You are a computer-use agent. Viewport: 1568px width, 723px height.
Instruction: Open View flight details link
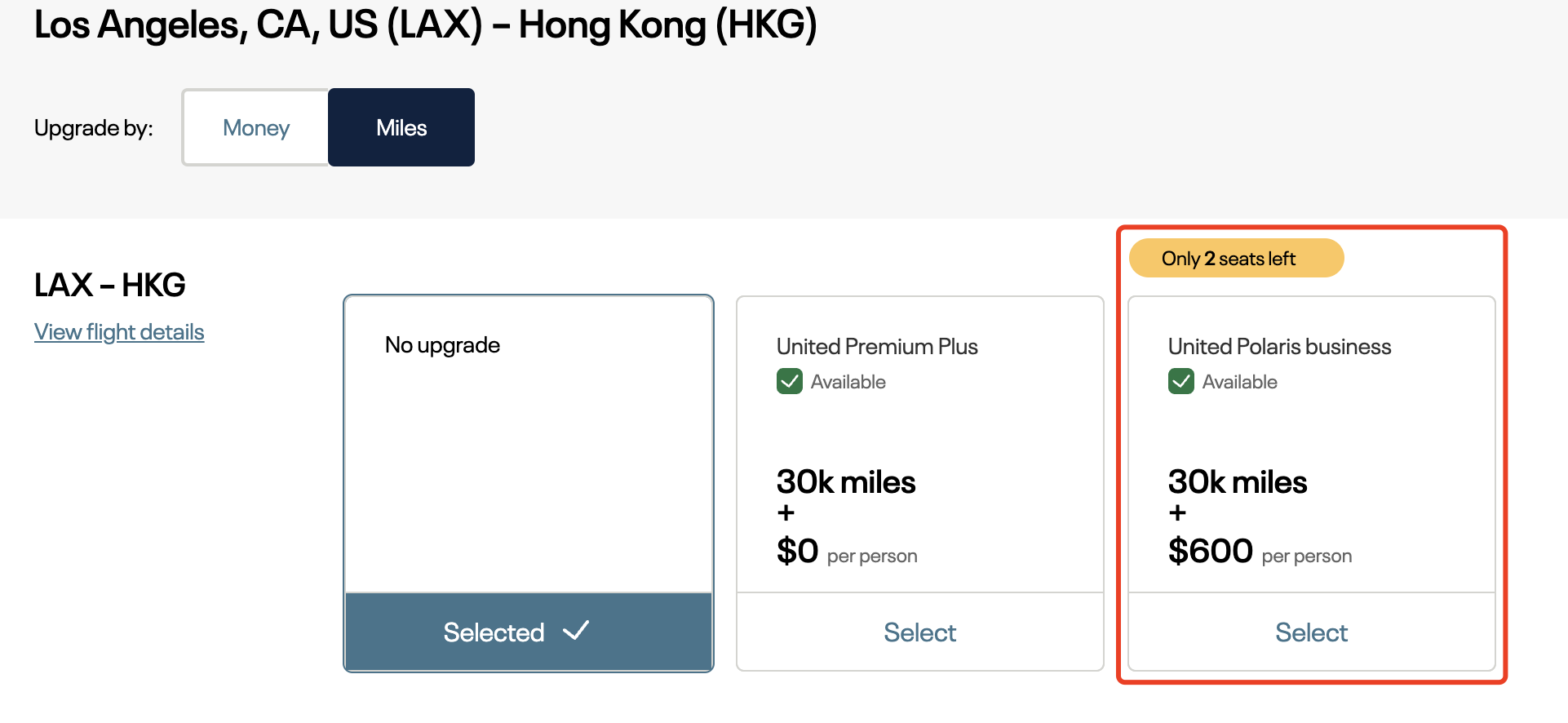[x=119, y=332]
